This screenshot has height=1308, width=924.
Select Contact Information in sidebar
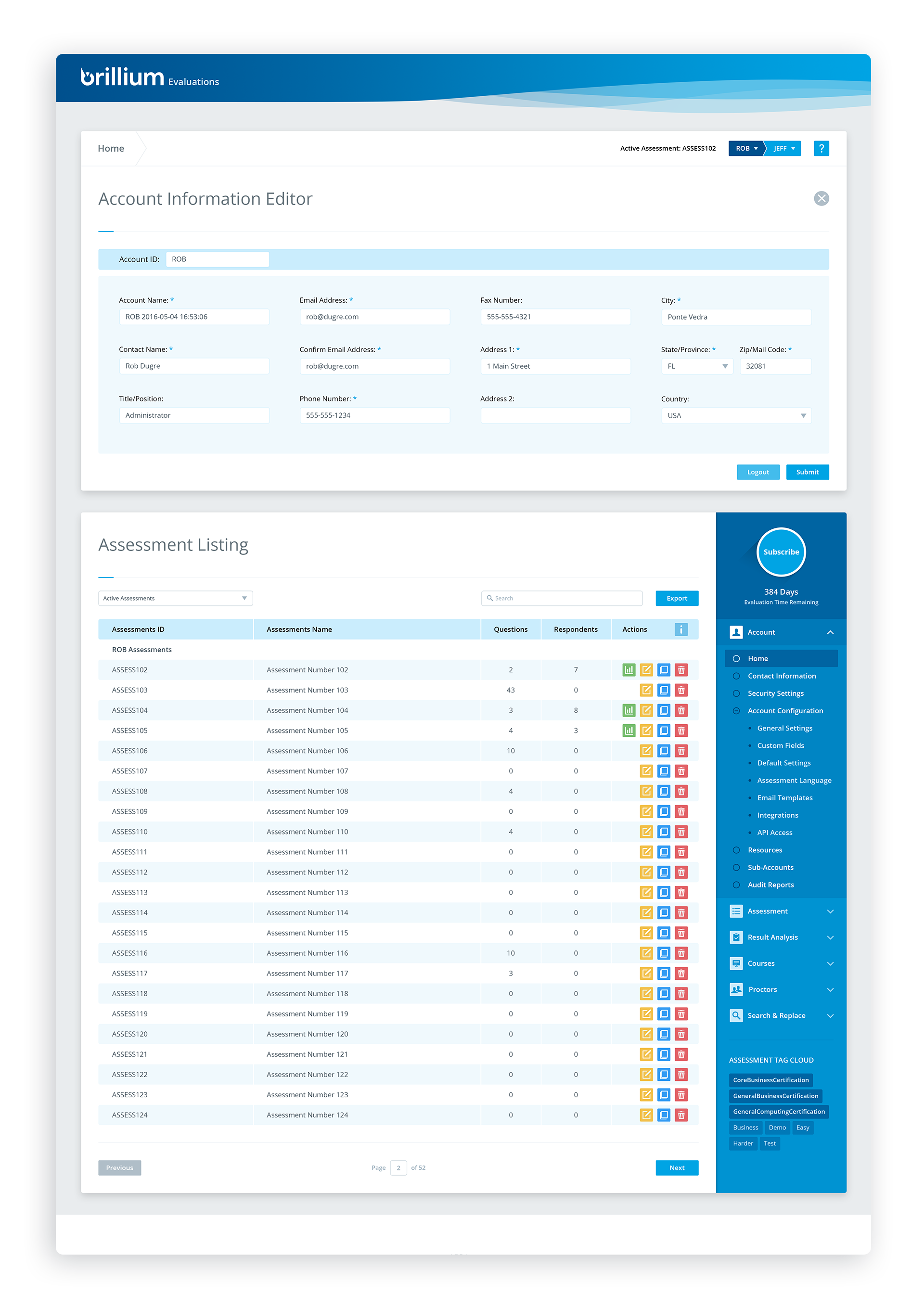[x=782, y=676]
